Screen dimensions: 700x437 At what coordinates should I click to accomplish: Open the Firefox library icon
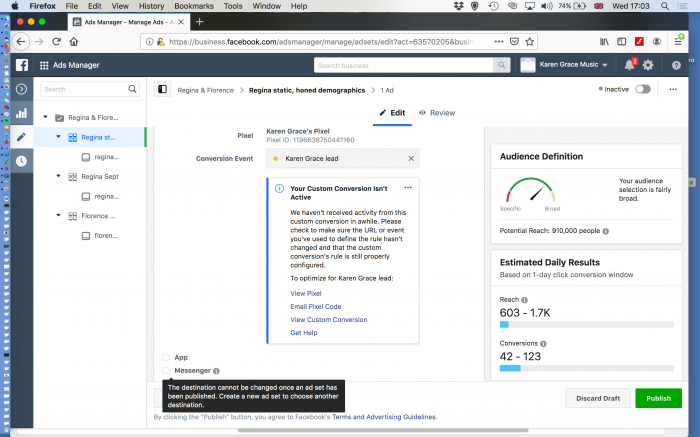(604, 42)
